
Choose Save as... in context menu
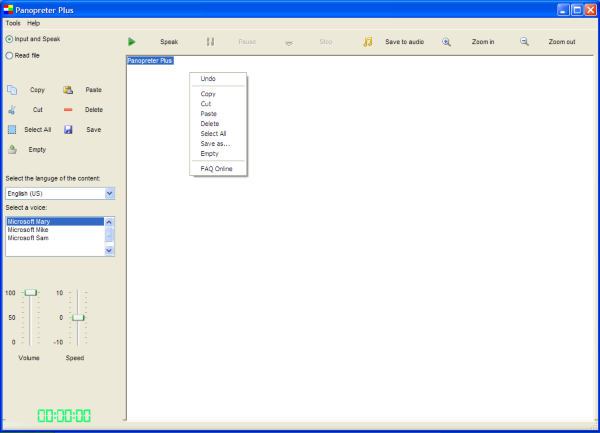point(215,143)
